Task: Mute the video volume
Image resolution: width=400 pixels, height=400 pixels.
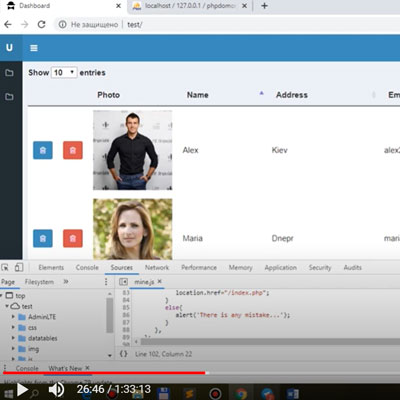Action: [56, 389]
